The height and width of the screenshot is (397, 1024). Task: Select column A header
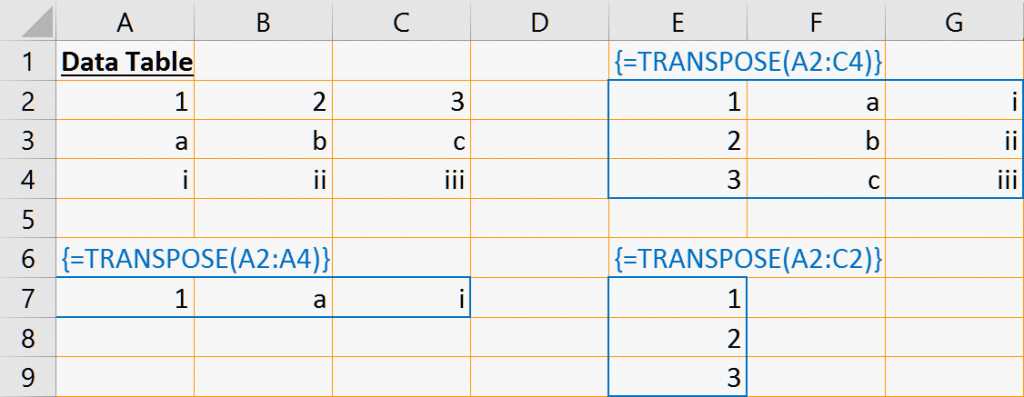[x=125, y=21]
